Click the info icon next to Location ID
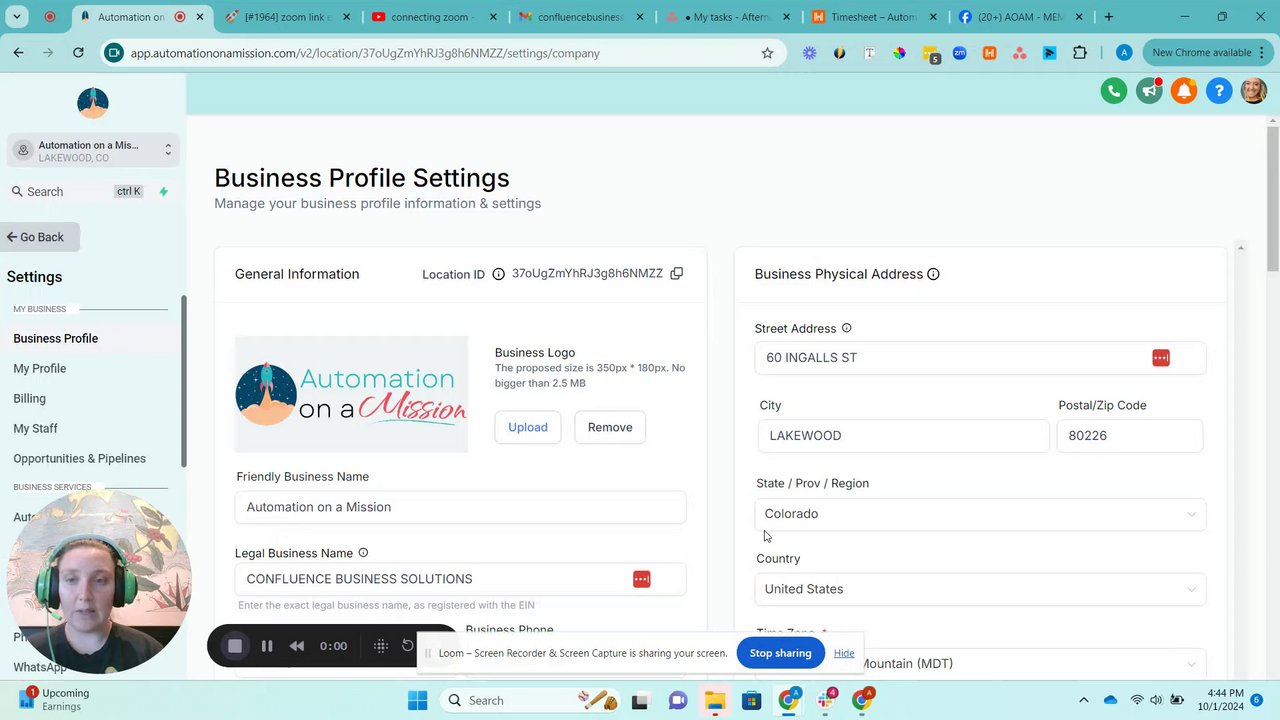 click(498, 274)
